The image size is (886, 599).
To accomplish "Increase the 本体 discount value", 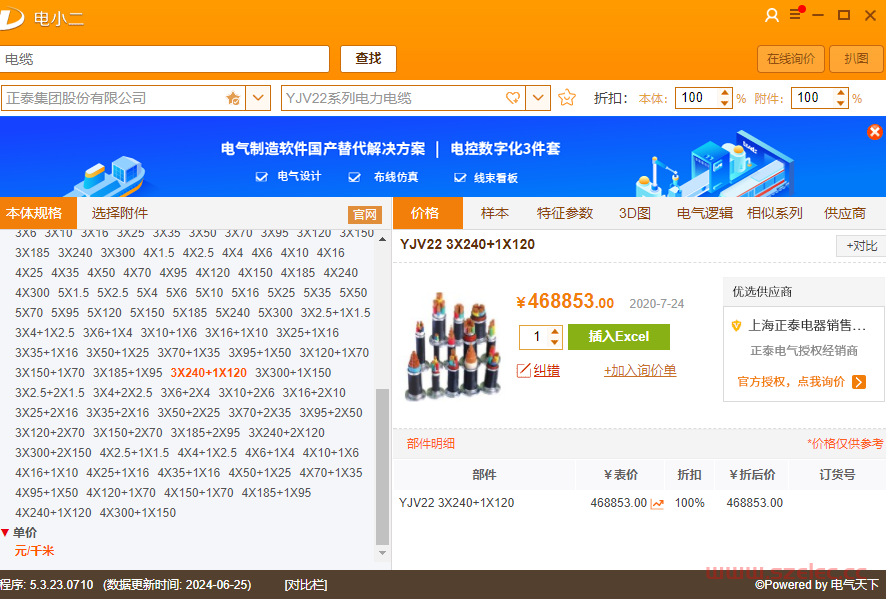I will click(725, 93).
